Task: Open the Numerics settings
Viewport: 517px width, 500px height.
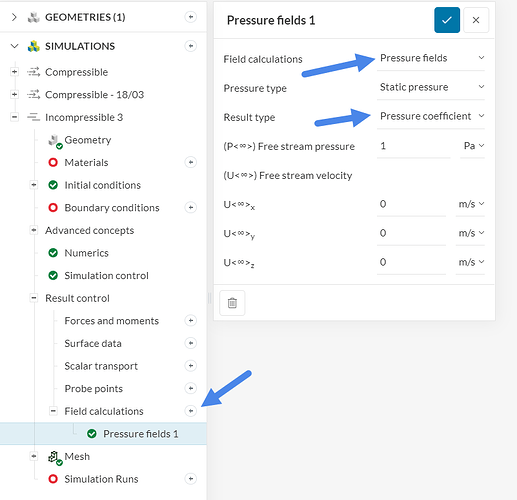Action: point(86,253)
